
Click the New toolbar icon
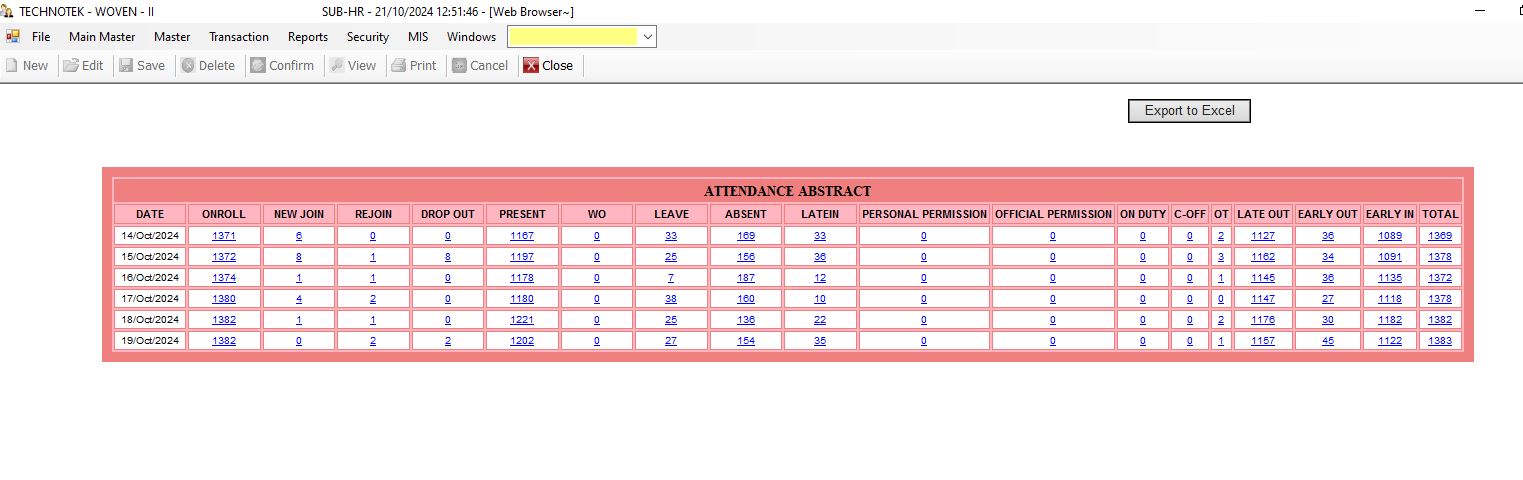[x=12, y=66]
